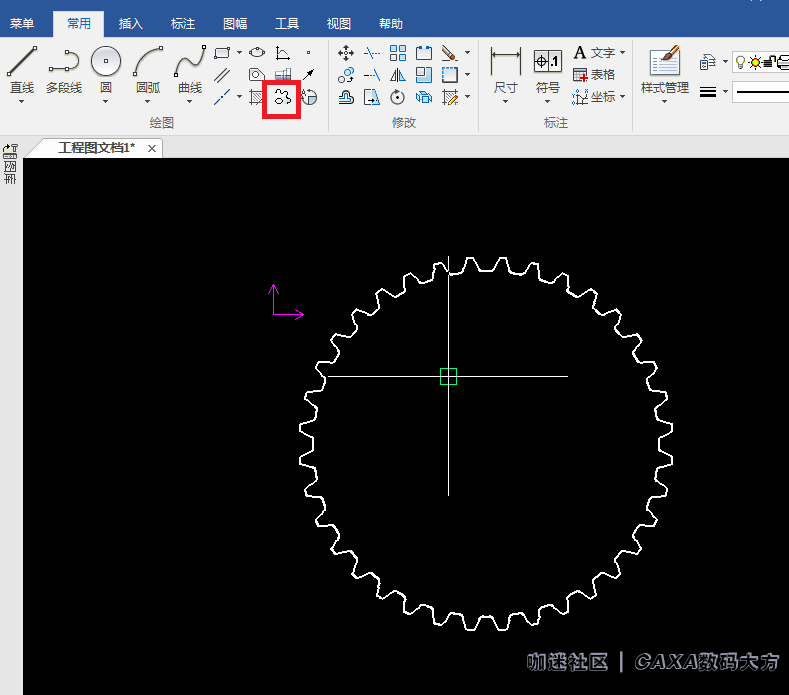Close the 工程图文档1 document tab
This screenshot has height=695, width=789.
coord(152,148)
